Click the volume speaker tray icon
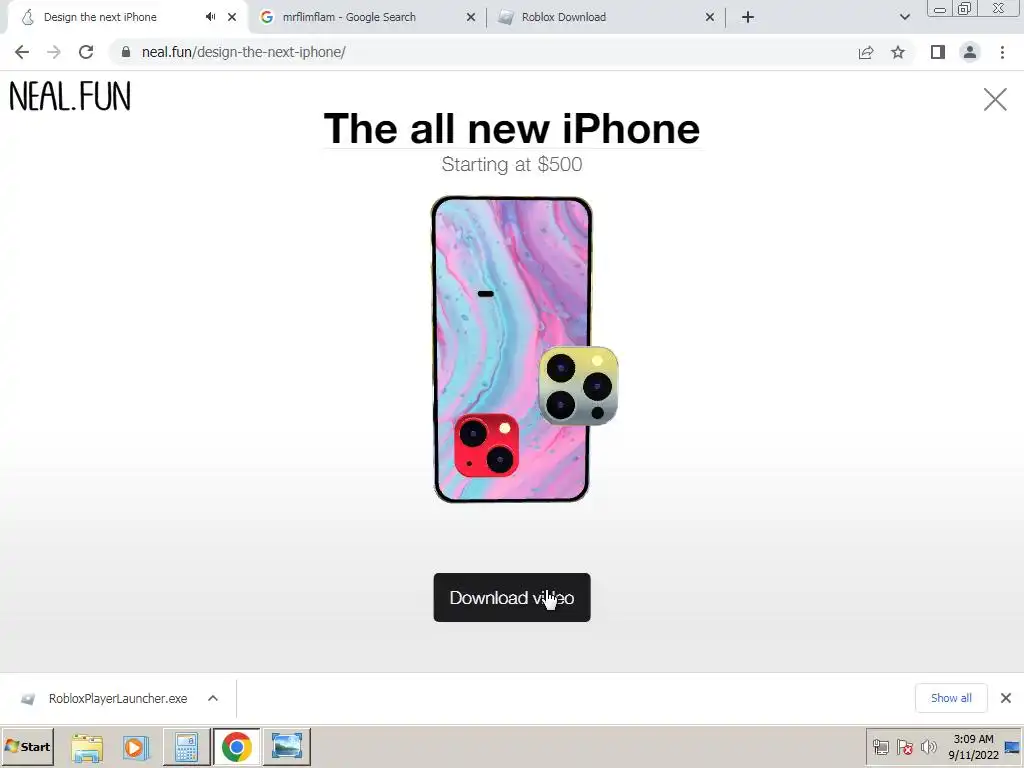The width and height of the screenshot is (1024, 768). (928, 747)
